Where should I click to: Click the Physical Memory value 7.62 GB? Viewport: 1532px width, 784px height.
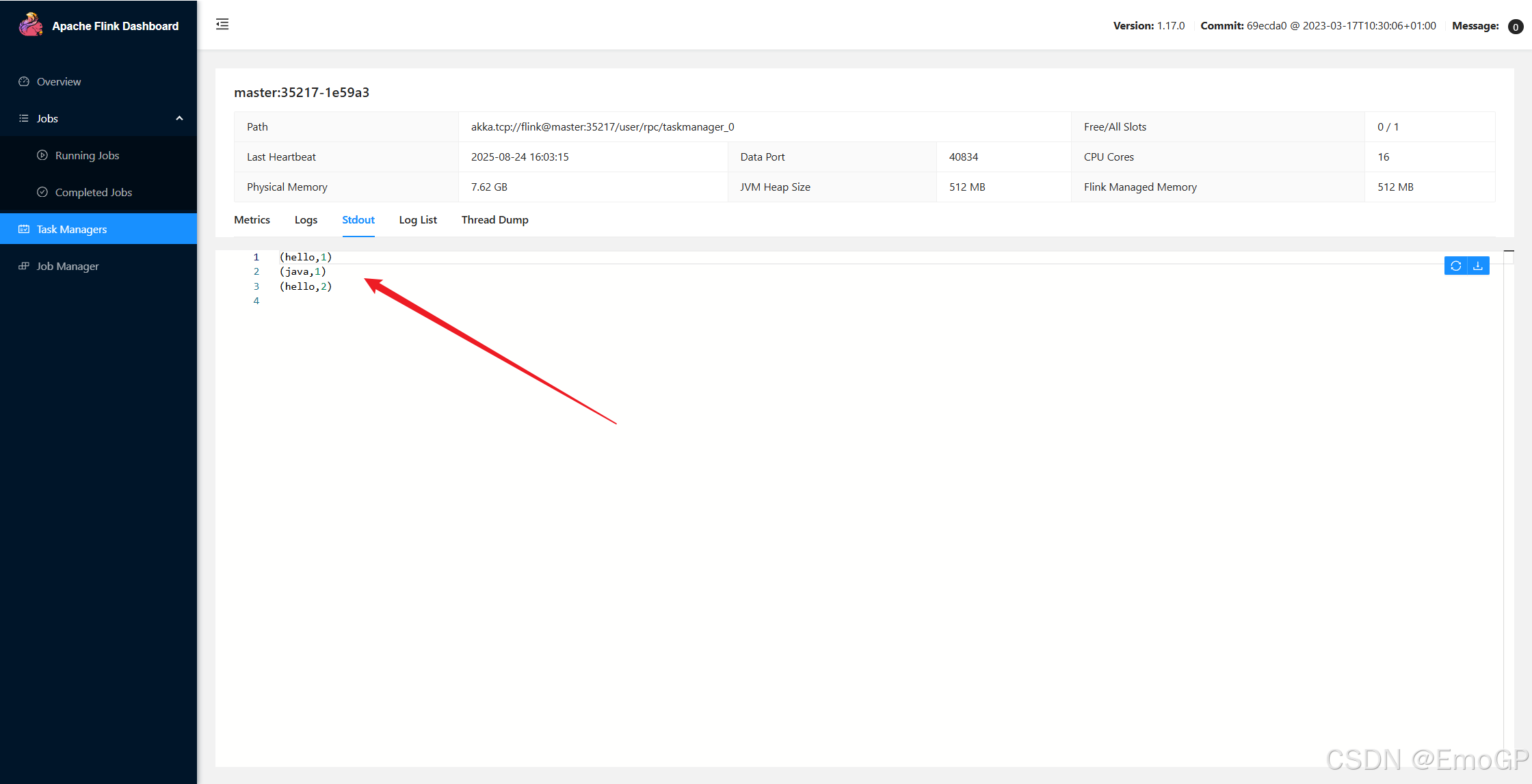[489, 187]
